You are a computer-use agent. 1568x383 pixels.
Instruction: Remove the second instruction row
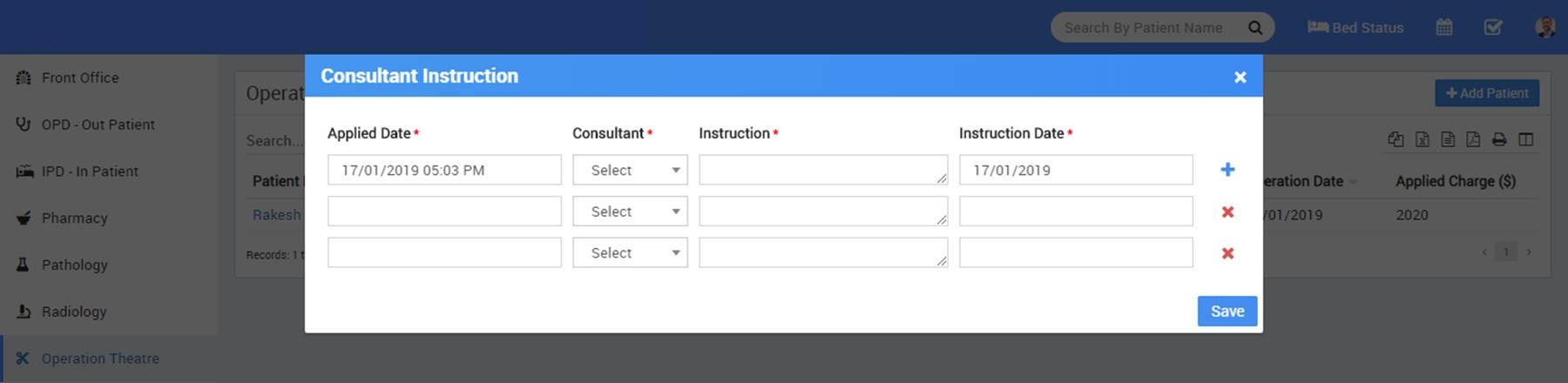1227,212
